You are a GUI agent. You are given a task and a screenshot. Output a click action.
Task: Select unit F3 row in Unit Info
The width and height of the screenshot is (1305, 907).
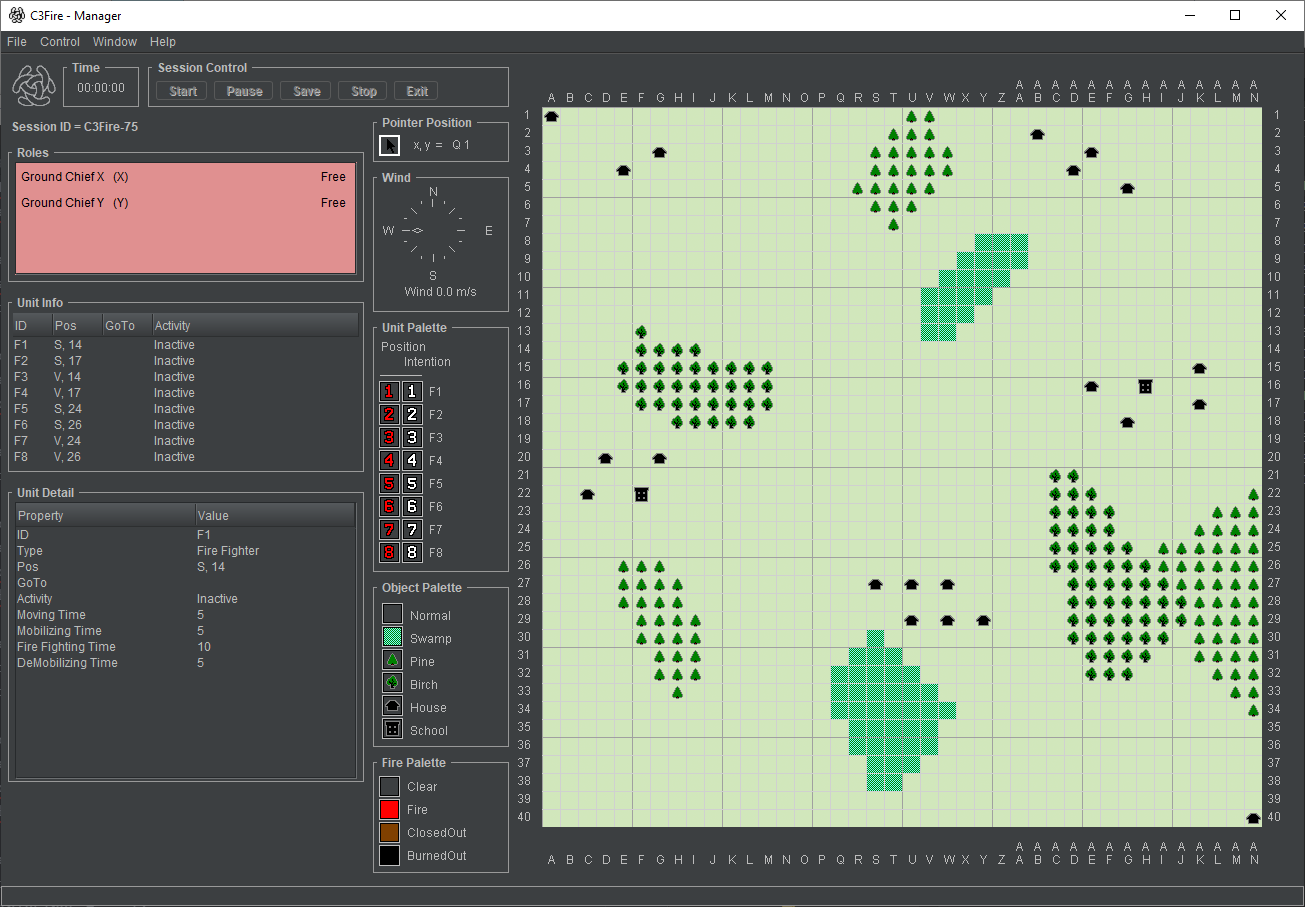pyautogui.click(x=184, y=377)
